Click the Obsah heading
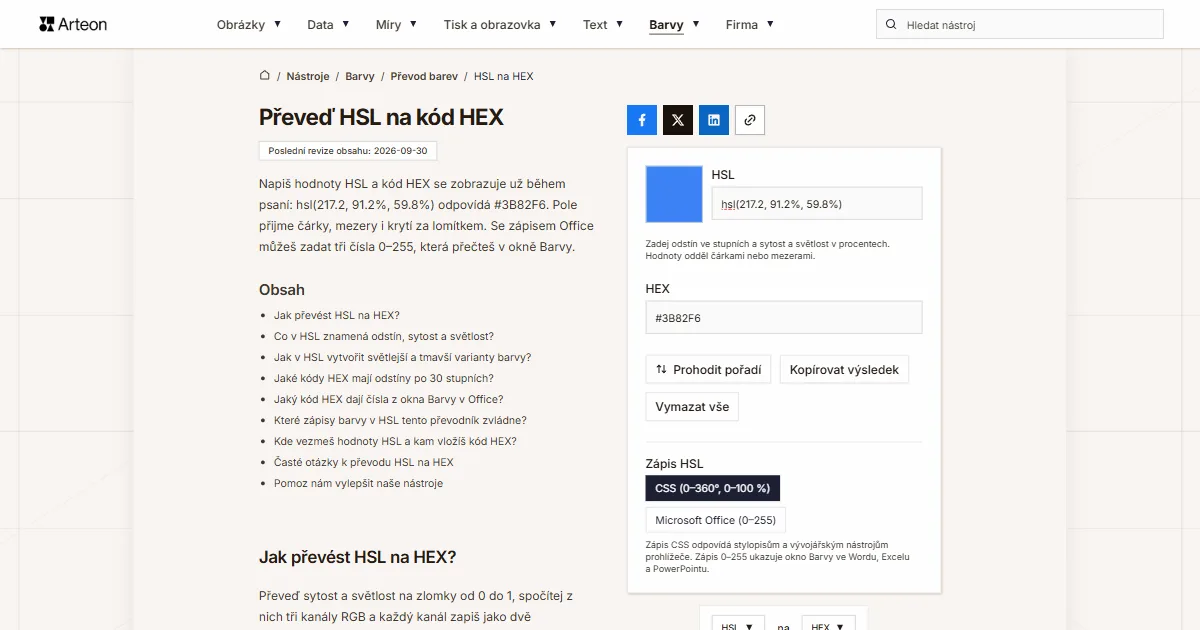This screenshot has width=1200, height=630. tap(282, 289)
